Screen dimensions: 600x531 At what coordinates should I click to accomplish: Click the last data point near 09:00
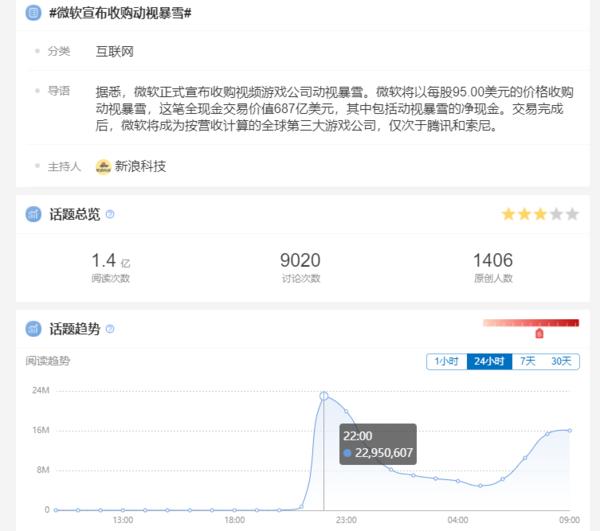(x=570, y=431)
